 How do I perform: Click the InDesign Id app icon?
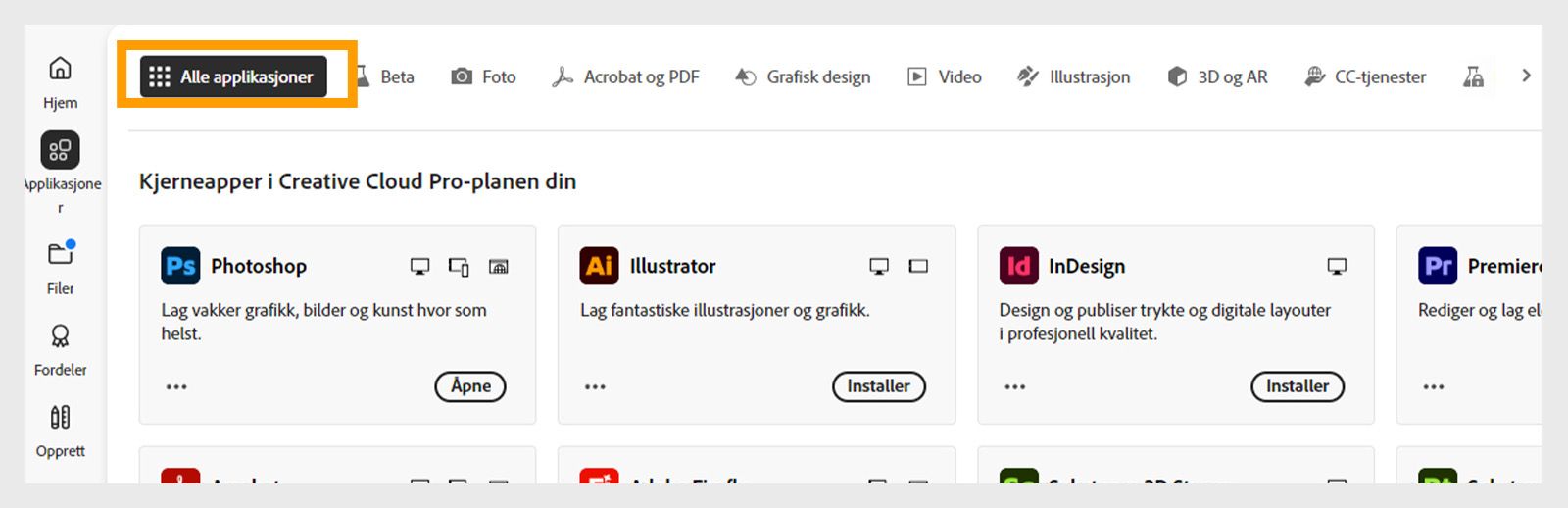1018,266
